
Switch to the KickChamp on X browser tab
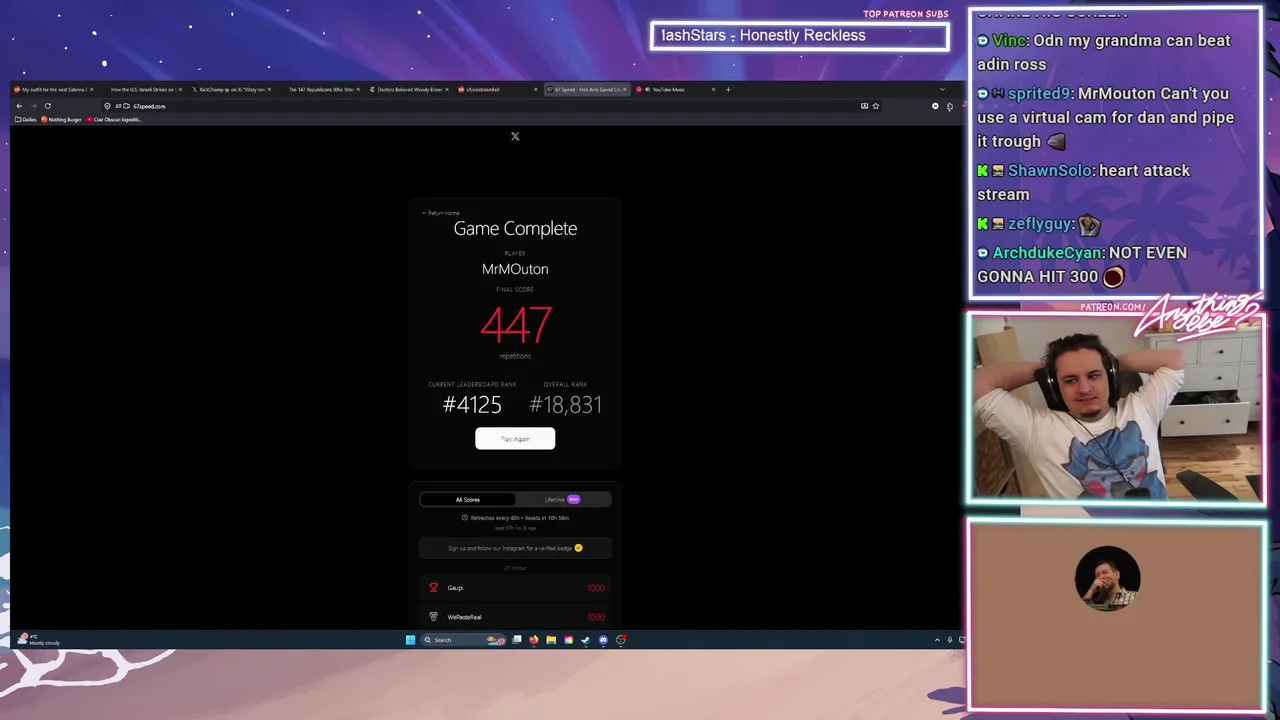[x=231, y=89]
